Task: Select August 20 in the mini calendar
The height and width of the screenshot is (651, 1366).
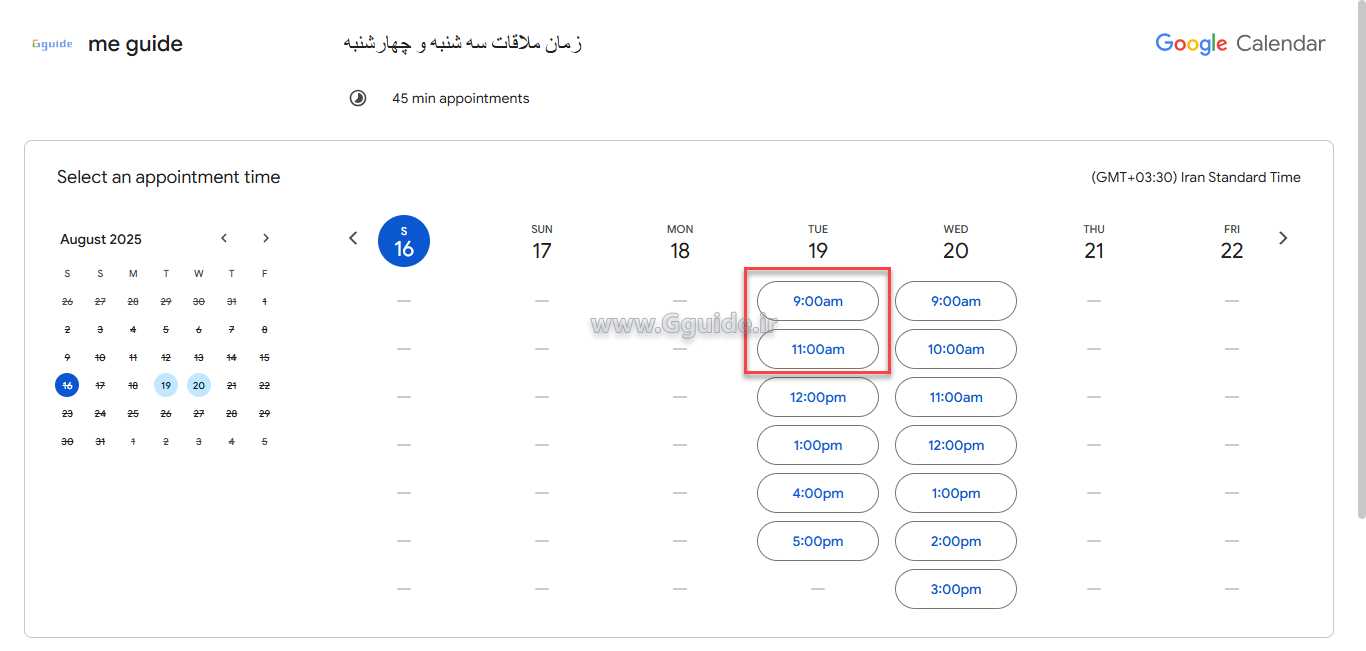Action: [x=198, y=385]
